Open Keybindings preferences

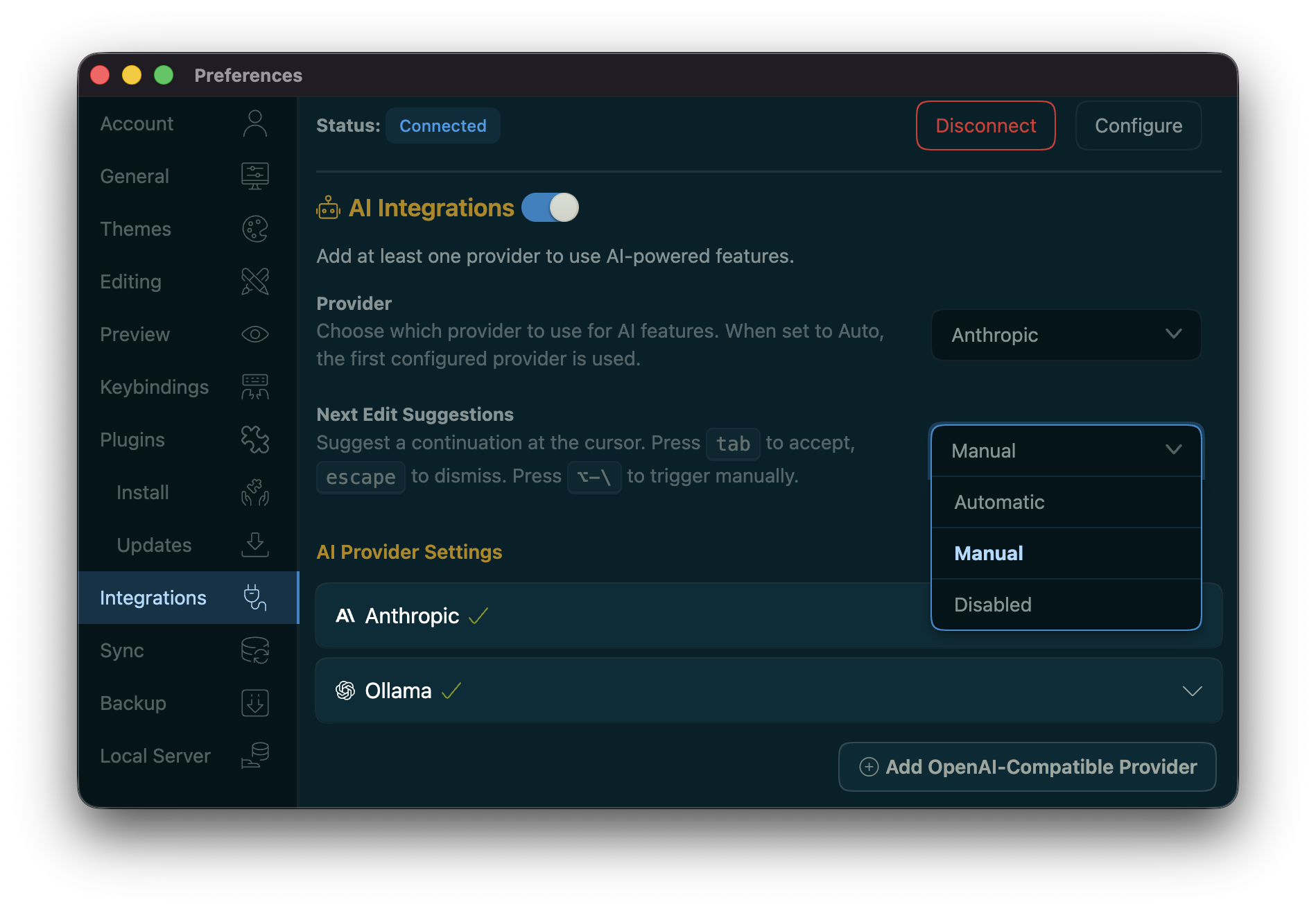188,387
